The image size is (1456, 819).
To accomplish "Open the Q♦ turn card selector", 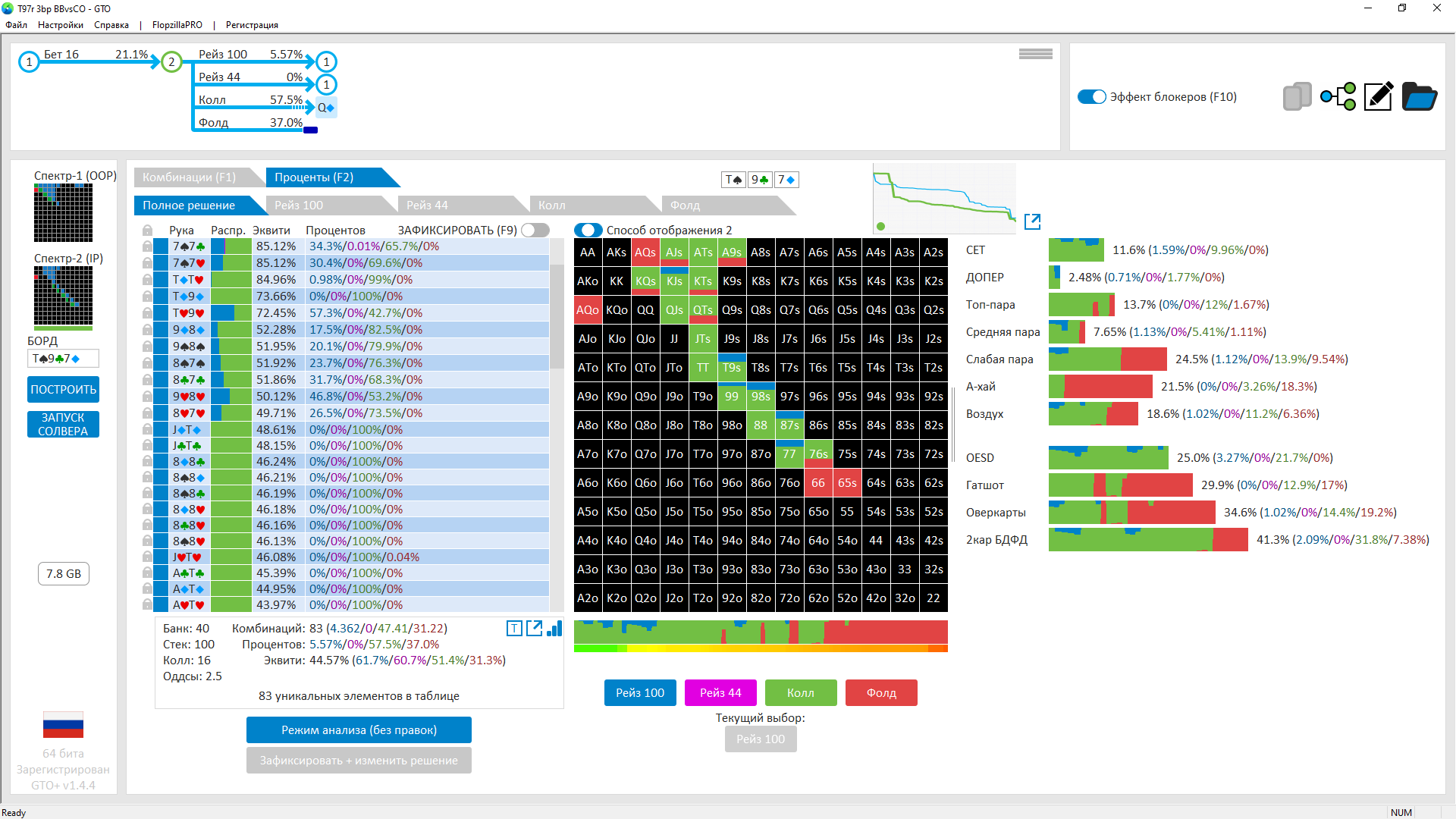I will pyautogui.click(x=326, y=108).
